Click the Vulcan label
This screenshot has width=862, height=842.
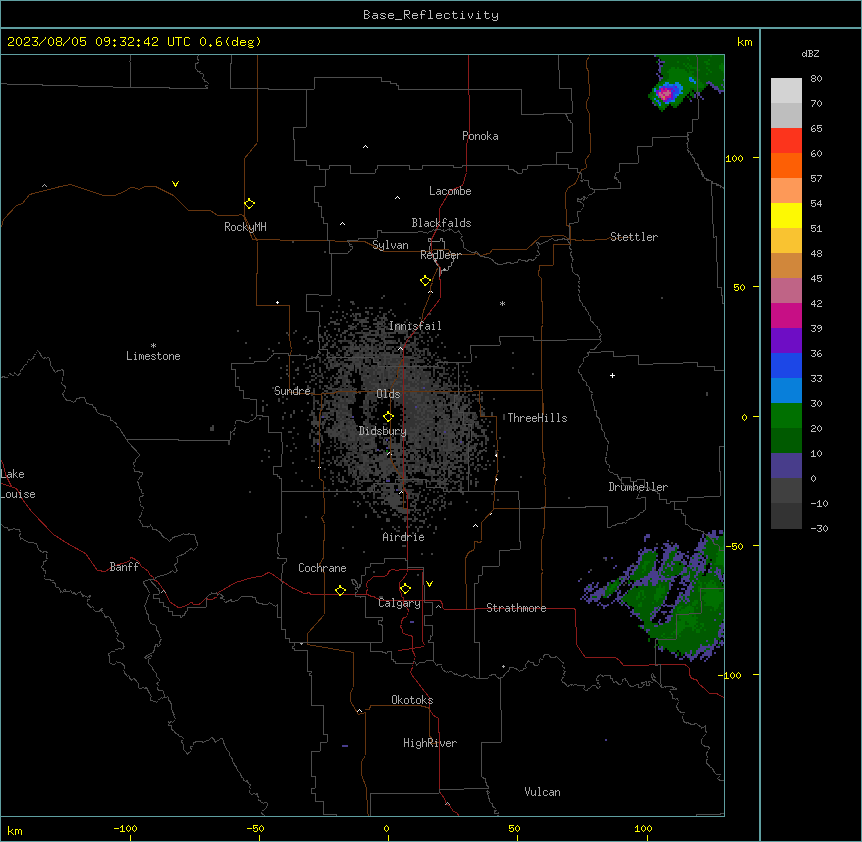coord(542,792)
